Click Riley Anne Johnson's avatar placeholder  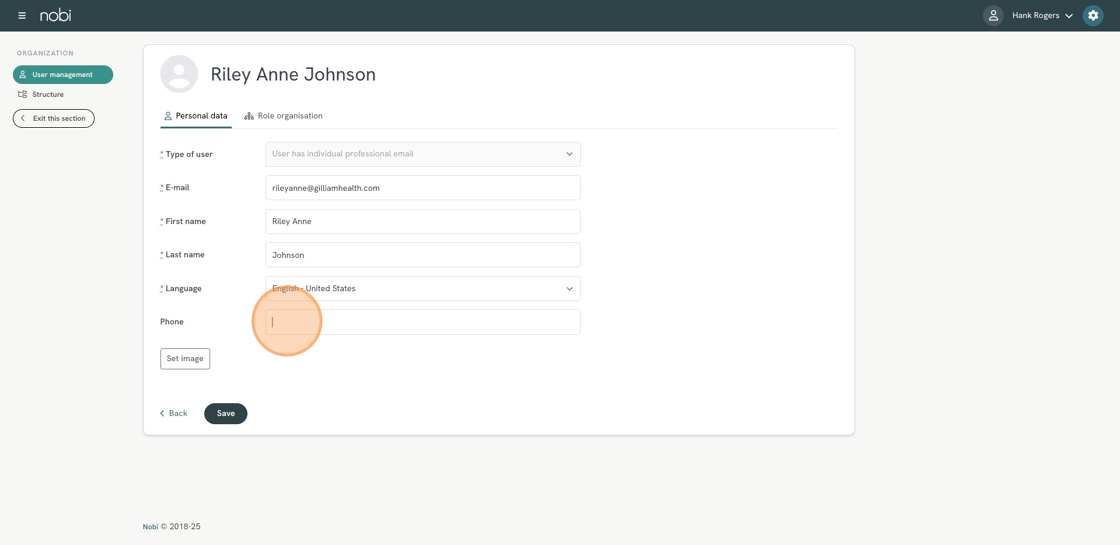179,74
